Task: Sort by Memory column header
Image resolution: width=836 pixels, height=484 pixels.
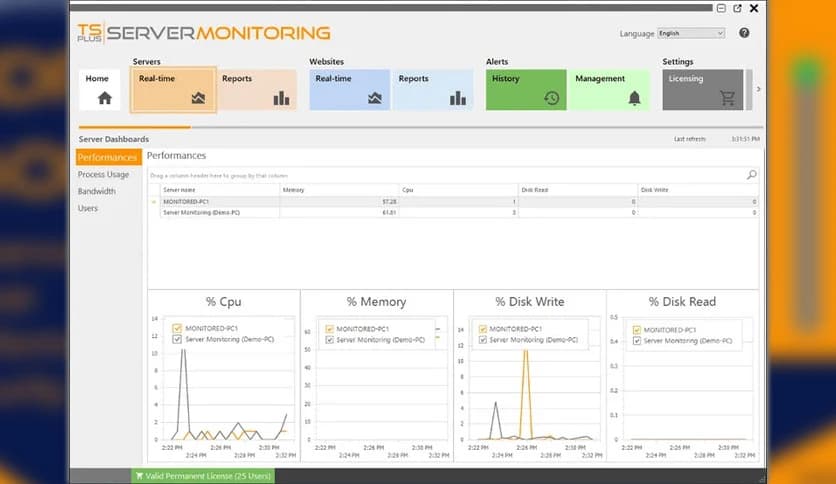Action: point(340,190)
